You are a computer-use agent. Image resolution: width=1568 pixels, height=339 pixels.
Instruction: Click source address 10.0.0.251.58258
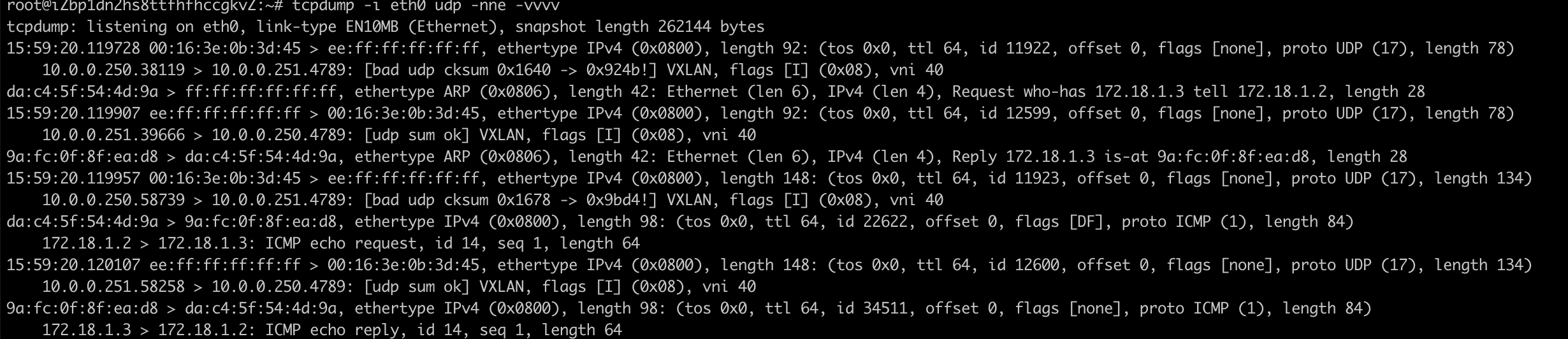click(x=113, y=287)
